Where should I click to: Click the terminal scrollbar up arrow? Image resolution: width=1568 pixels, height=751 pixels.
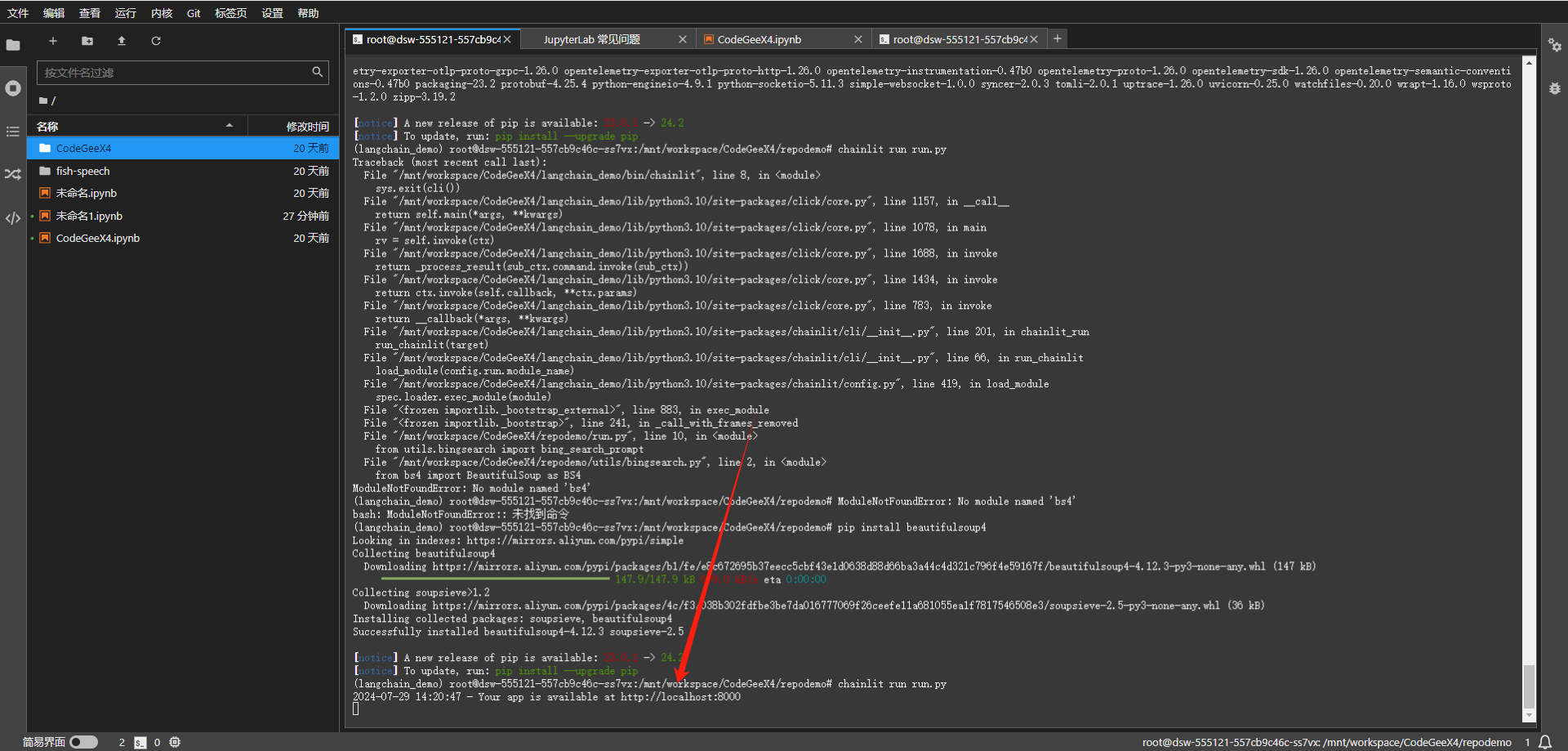tap(1529, 62)
